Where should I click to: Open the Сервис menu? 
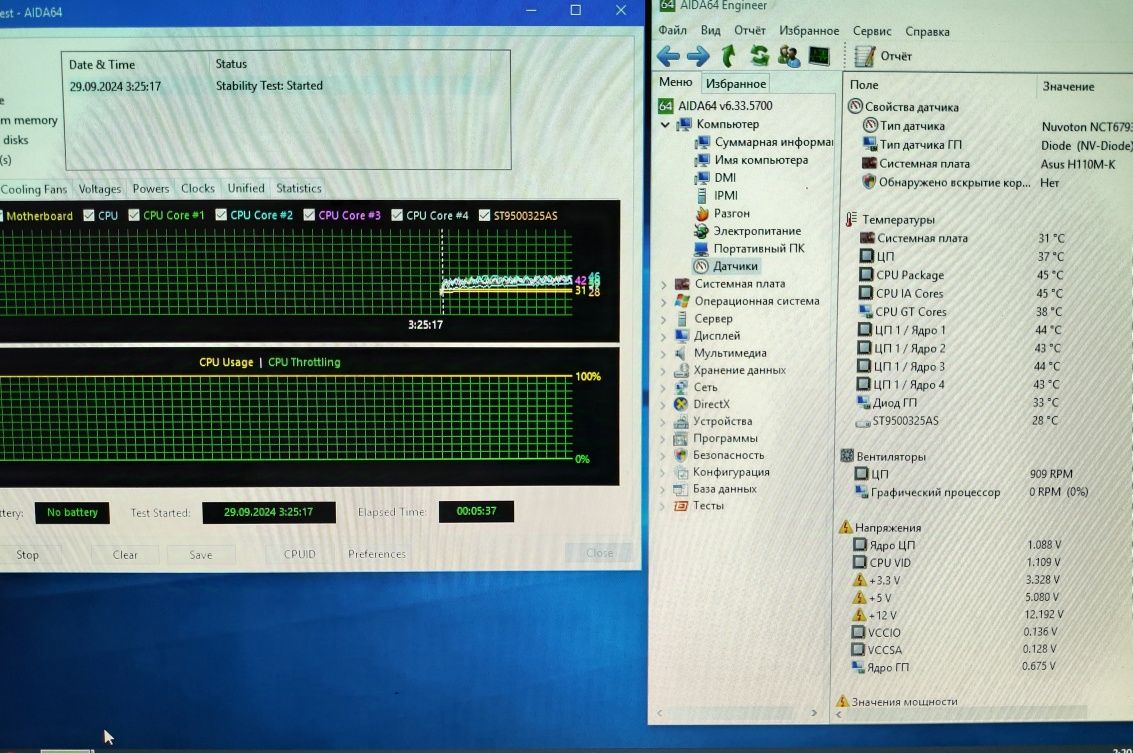click(x=871, y=31)
